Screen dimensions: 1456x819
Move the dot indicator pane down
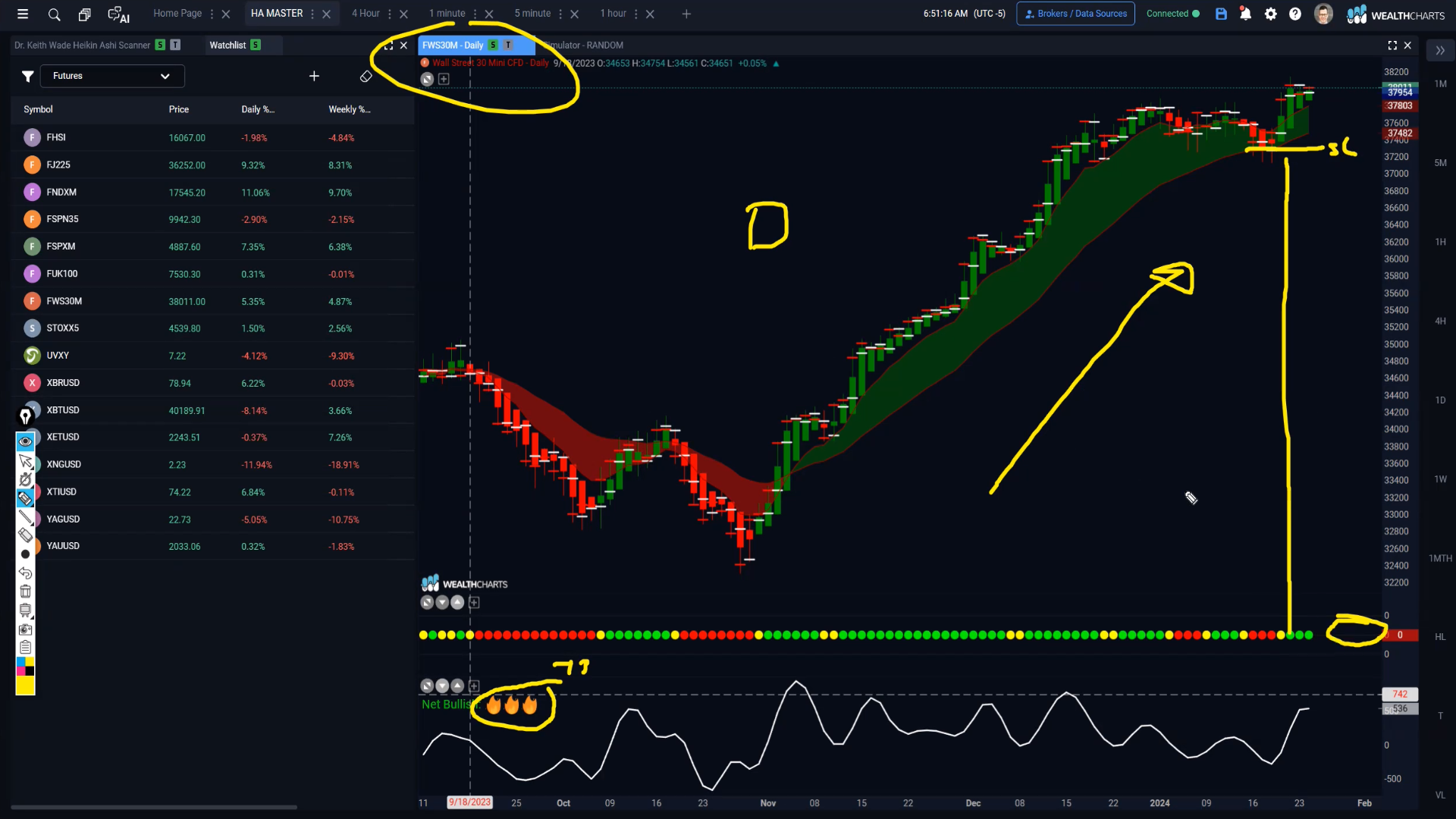[442, 602]
